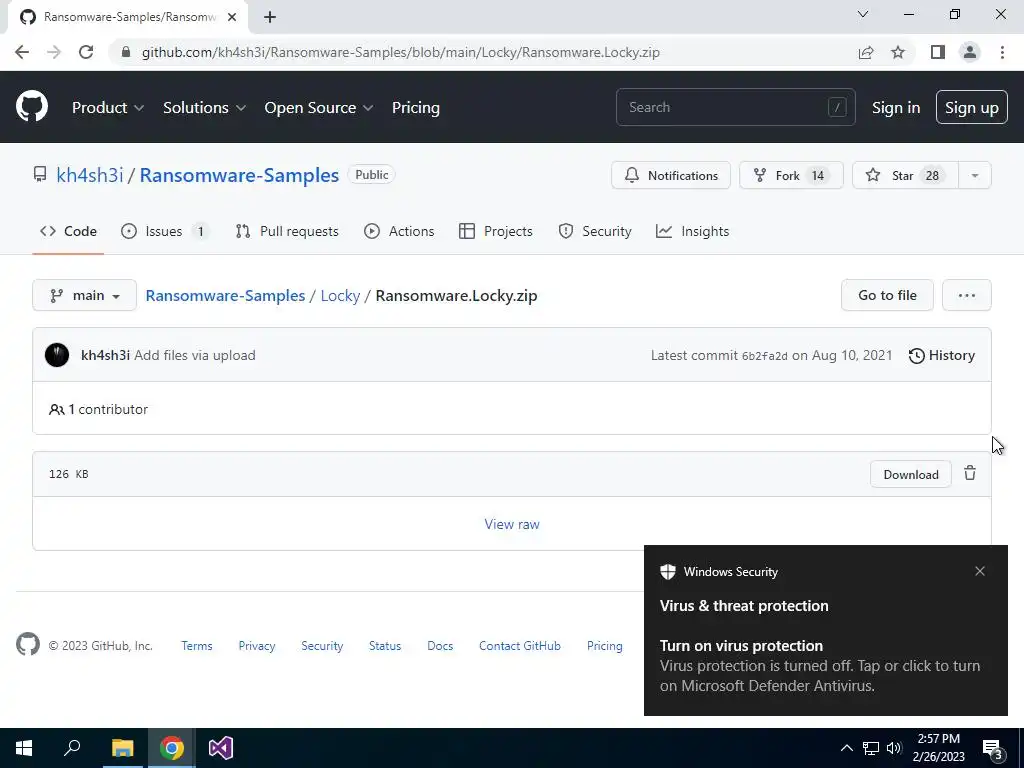This screenshot has width=1024, height=768.
Task: Click Add files via upload message
Action: 195,355
